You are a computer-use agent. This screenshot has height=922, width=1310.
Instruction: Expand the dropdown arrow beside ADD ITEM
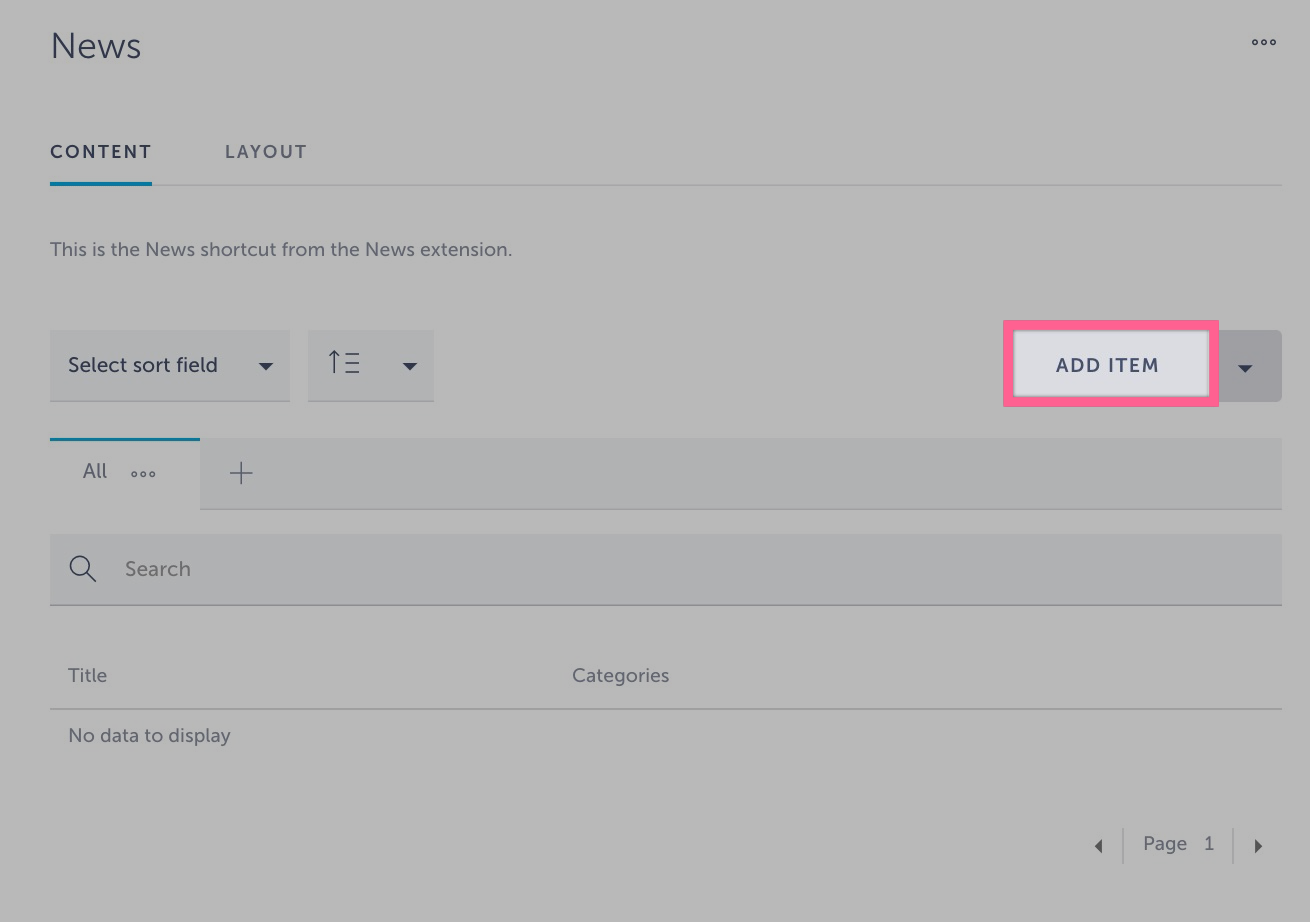1246,366
